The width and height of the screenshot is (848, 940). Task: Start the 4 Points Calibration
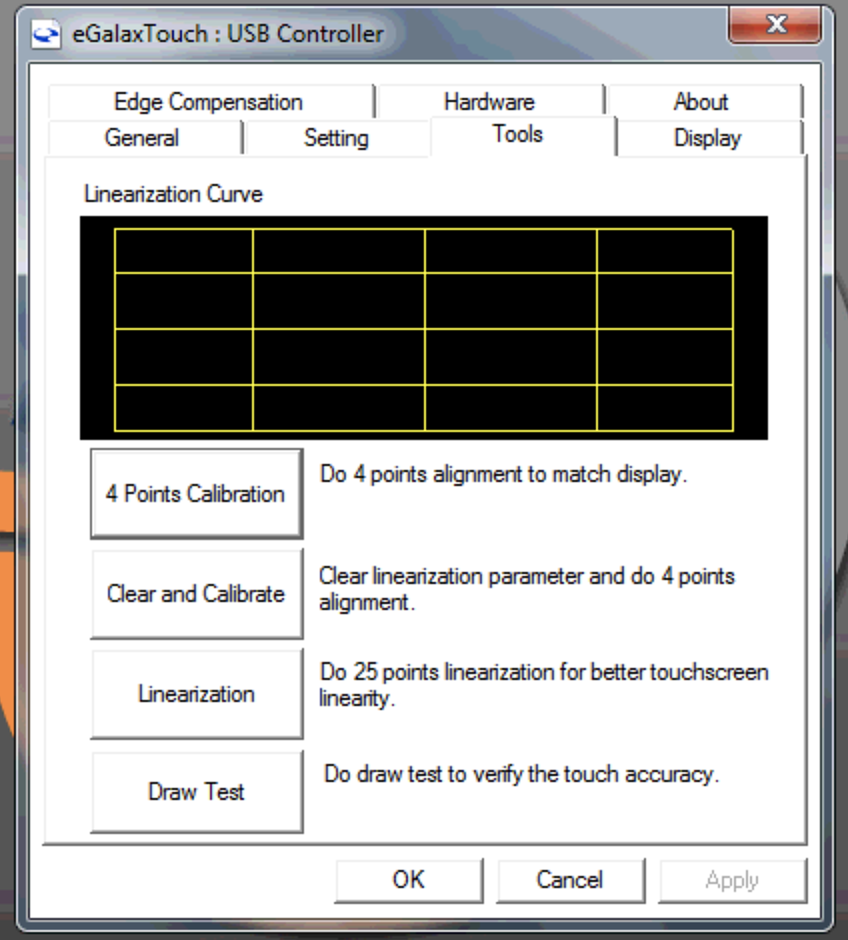tap(196, 492)
